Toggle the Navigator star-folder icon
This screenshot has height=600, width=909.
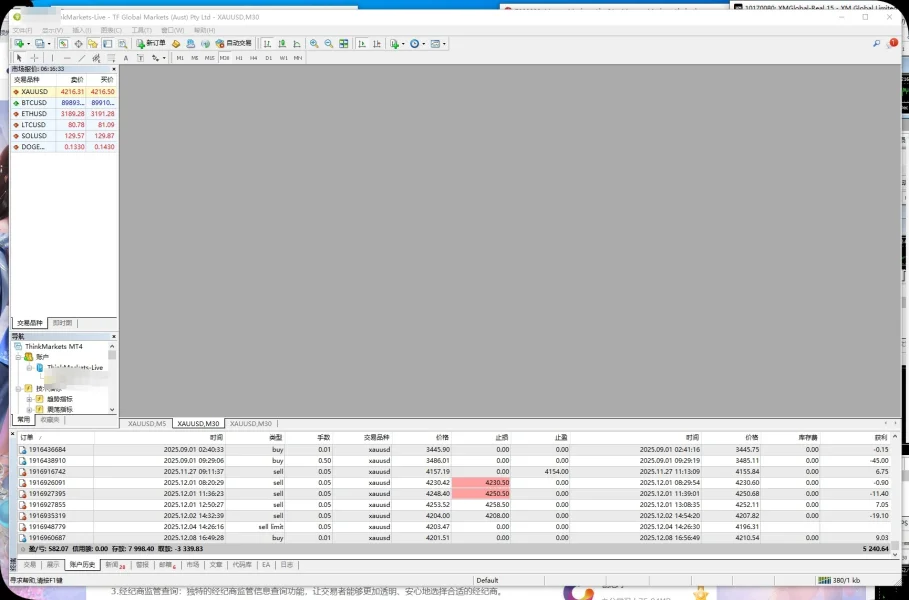tap(93, 43)
